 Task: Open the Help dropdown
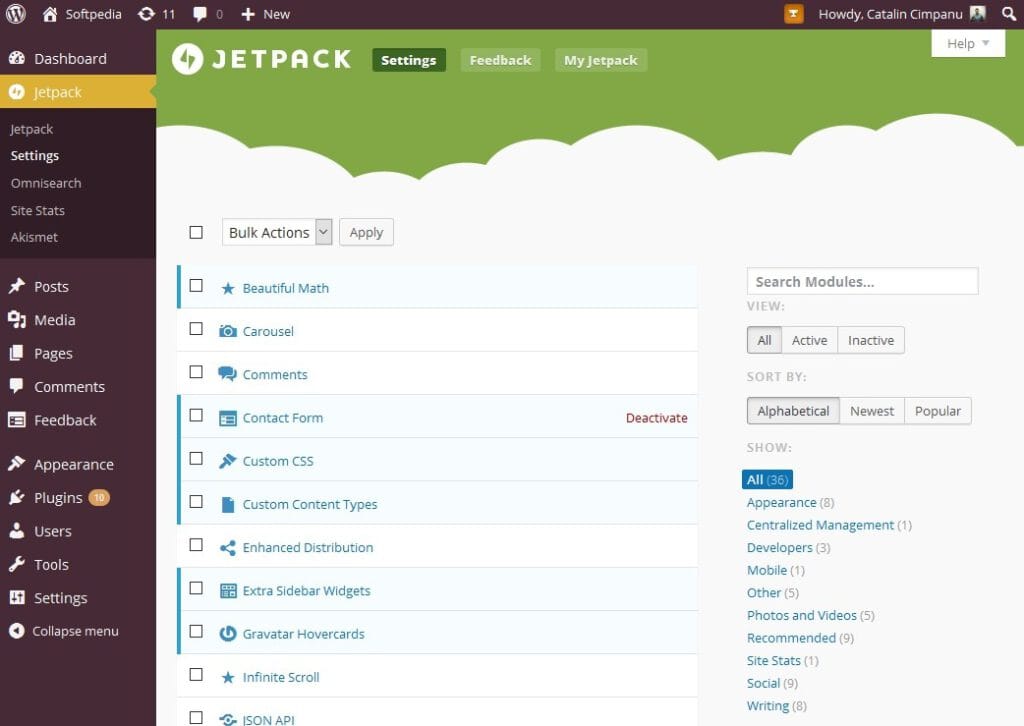click(966, 43)
